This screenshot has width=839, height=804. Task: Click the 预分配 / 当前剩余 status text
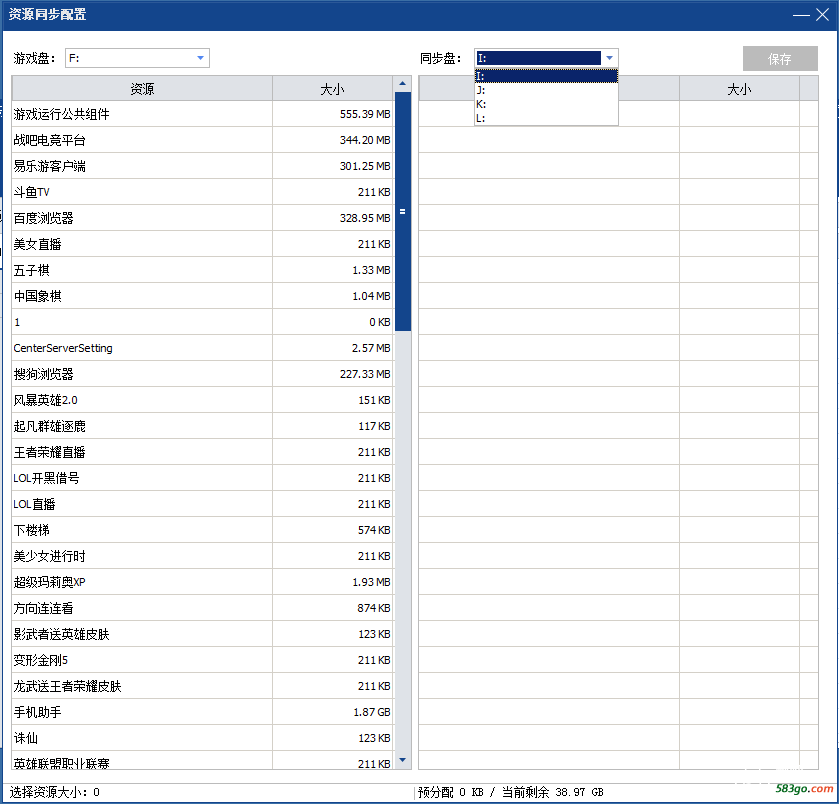click(510, 792)
